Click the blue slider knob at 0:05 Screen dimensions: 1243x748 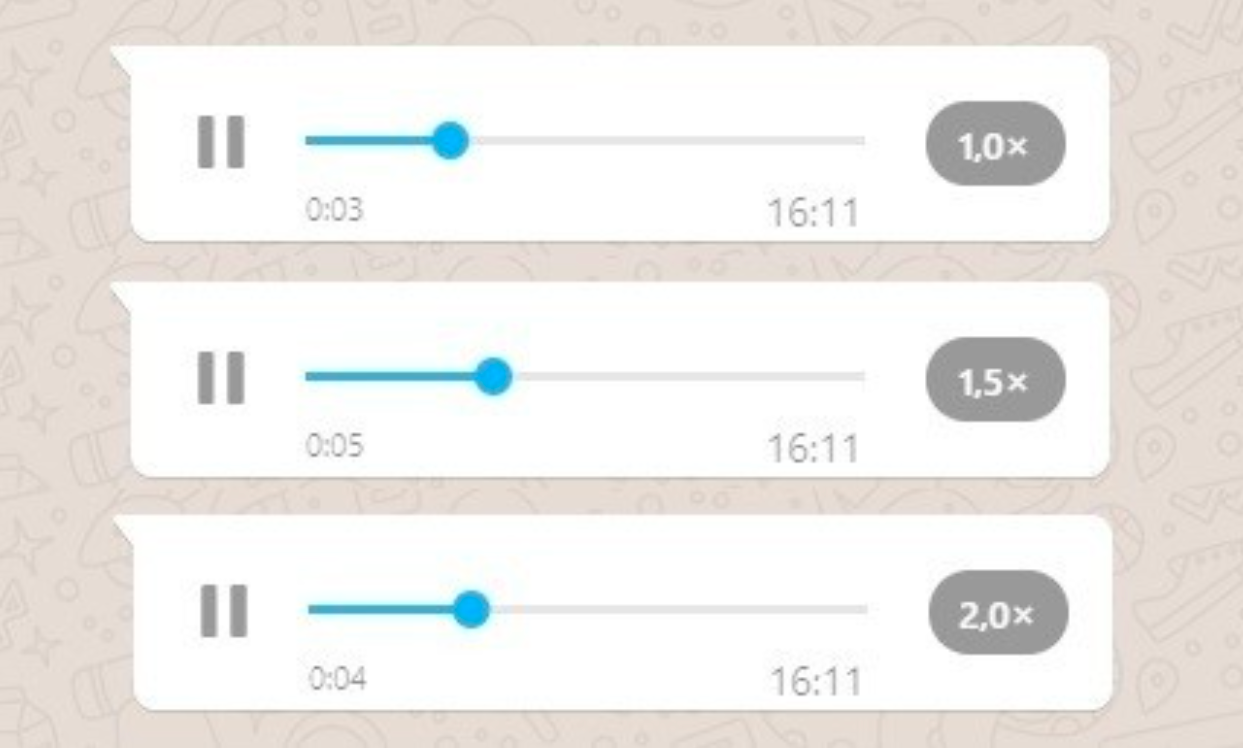(x=492, y=377)
